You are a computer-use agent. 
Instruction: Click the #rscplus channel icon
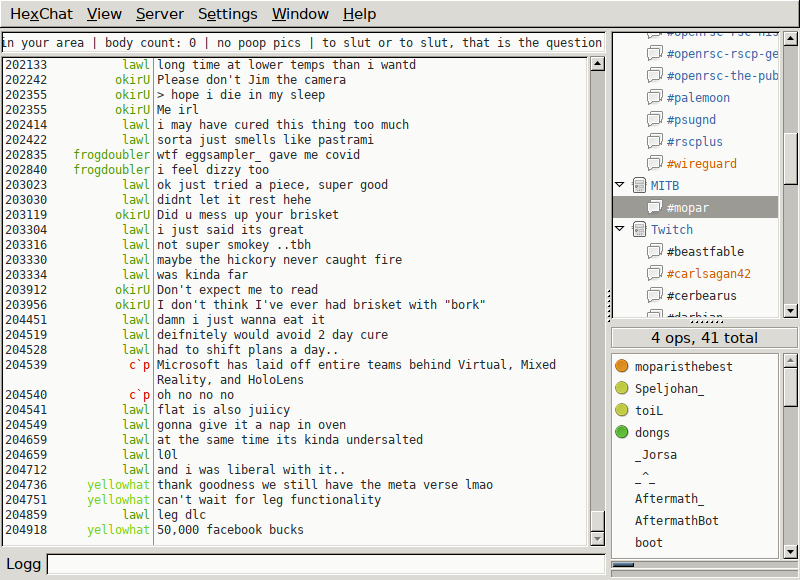[x=655, y=141]
